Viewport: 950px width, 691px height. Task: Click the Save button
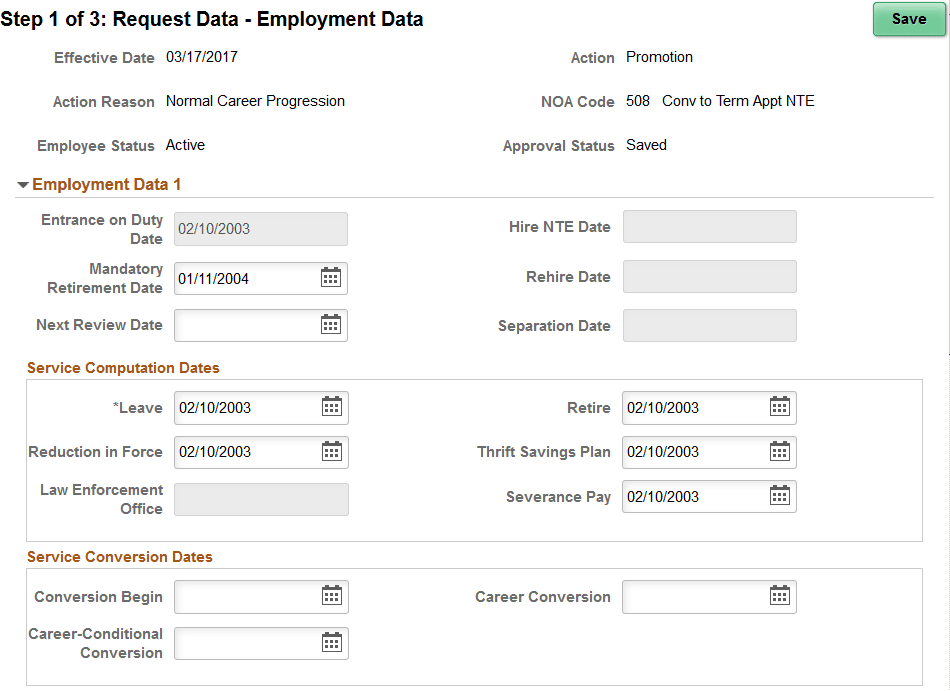tap(908, 19)
